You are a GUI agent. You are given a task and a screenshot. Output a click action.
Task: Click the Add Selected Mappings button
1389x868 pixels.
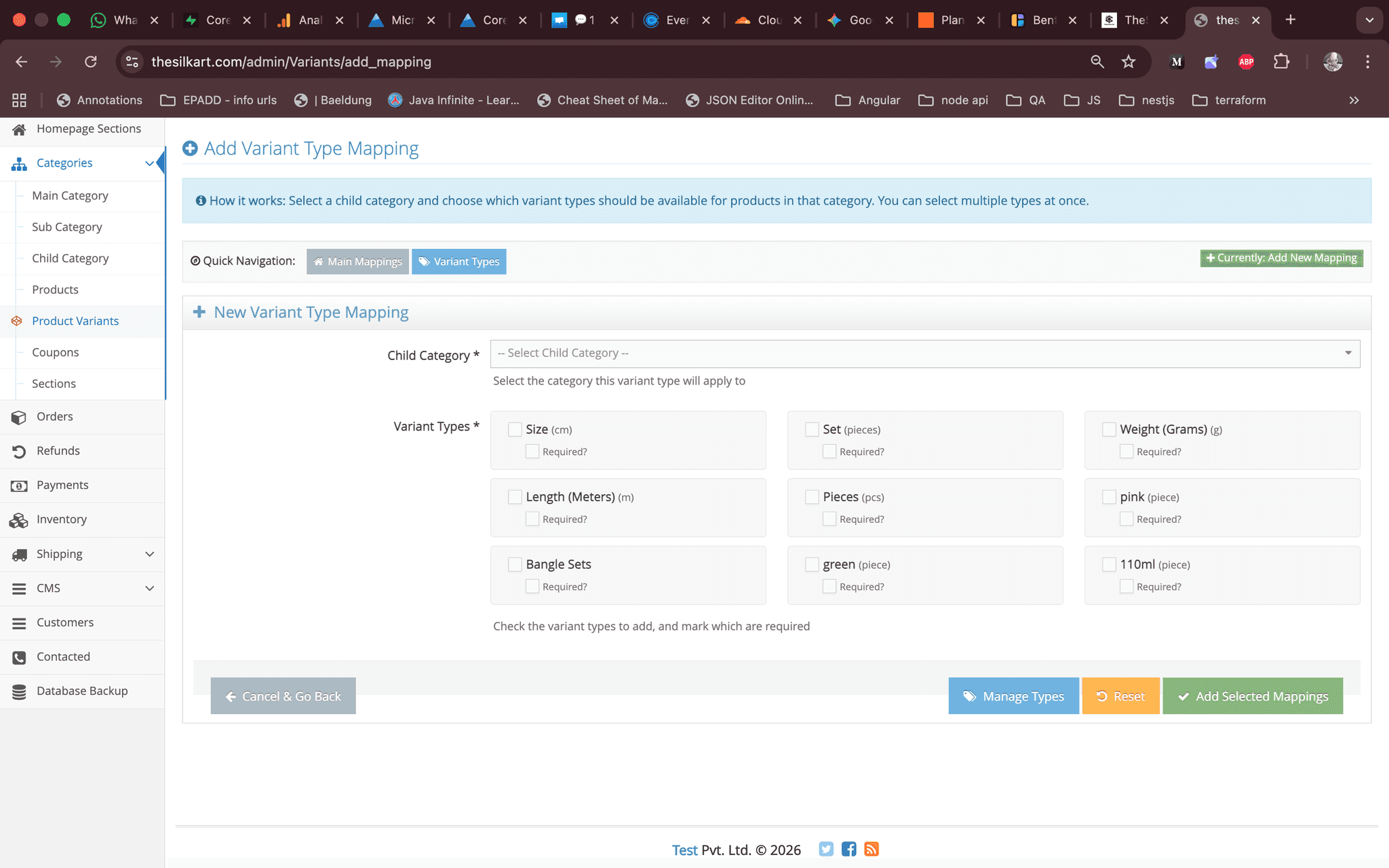click(1252, 696)
